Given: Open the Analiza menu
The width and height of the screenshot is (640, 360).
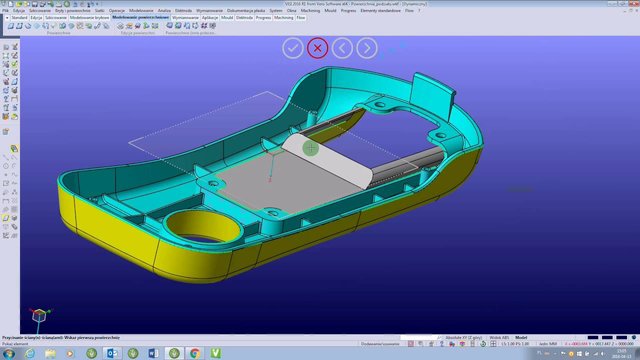Looking at the screenshot, I should 164,11.
